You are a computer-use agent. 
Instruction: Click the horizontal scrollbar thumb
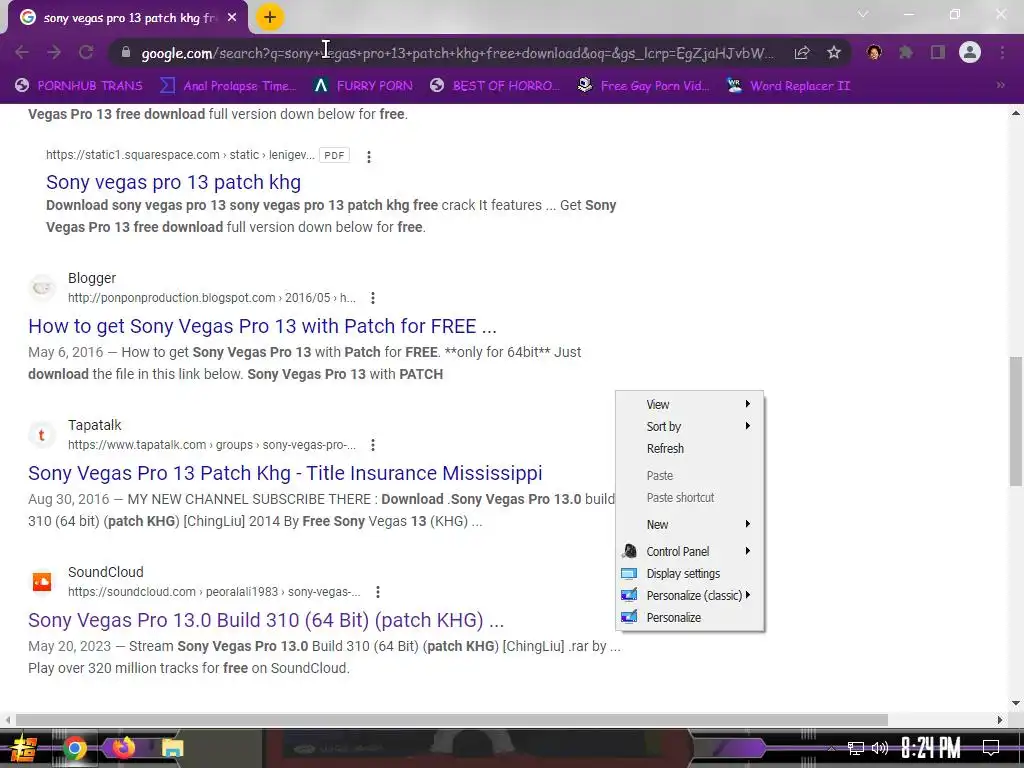451,720
